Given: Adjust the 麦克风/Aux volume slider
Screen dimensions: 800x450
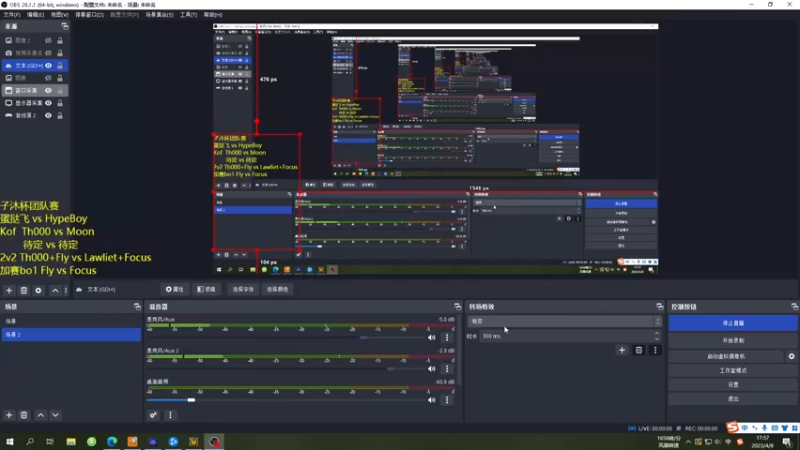Looking at the screenshot, I should [x=363, y=337].
